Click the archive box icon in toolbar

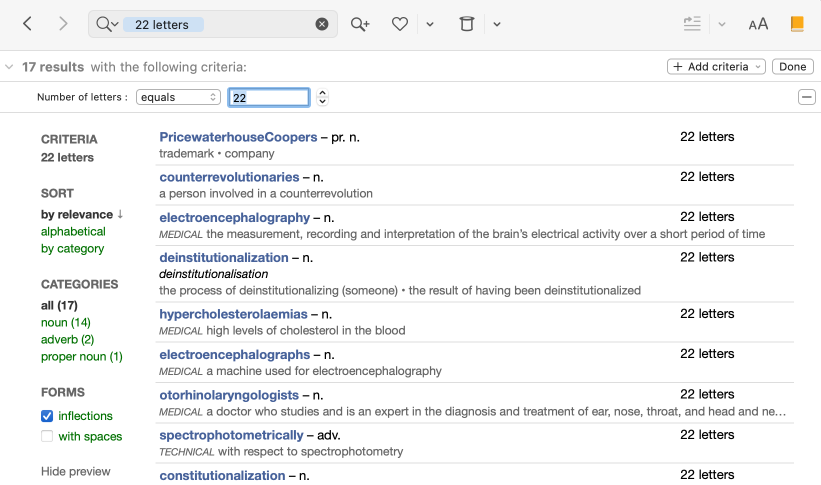(466, 24)
